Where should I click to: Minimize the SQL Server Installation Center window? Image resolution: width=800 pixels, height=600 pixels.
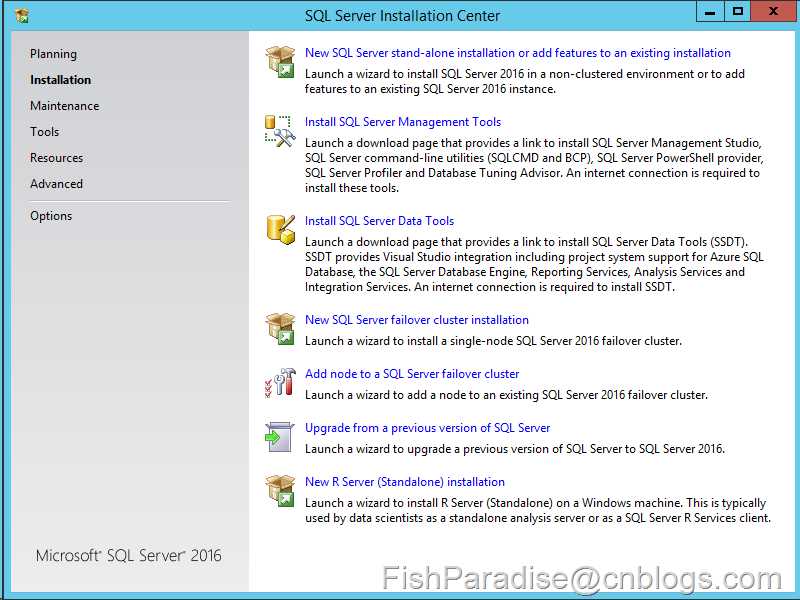(710, 12)
